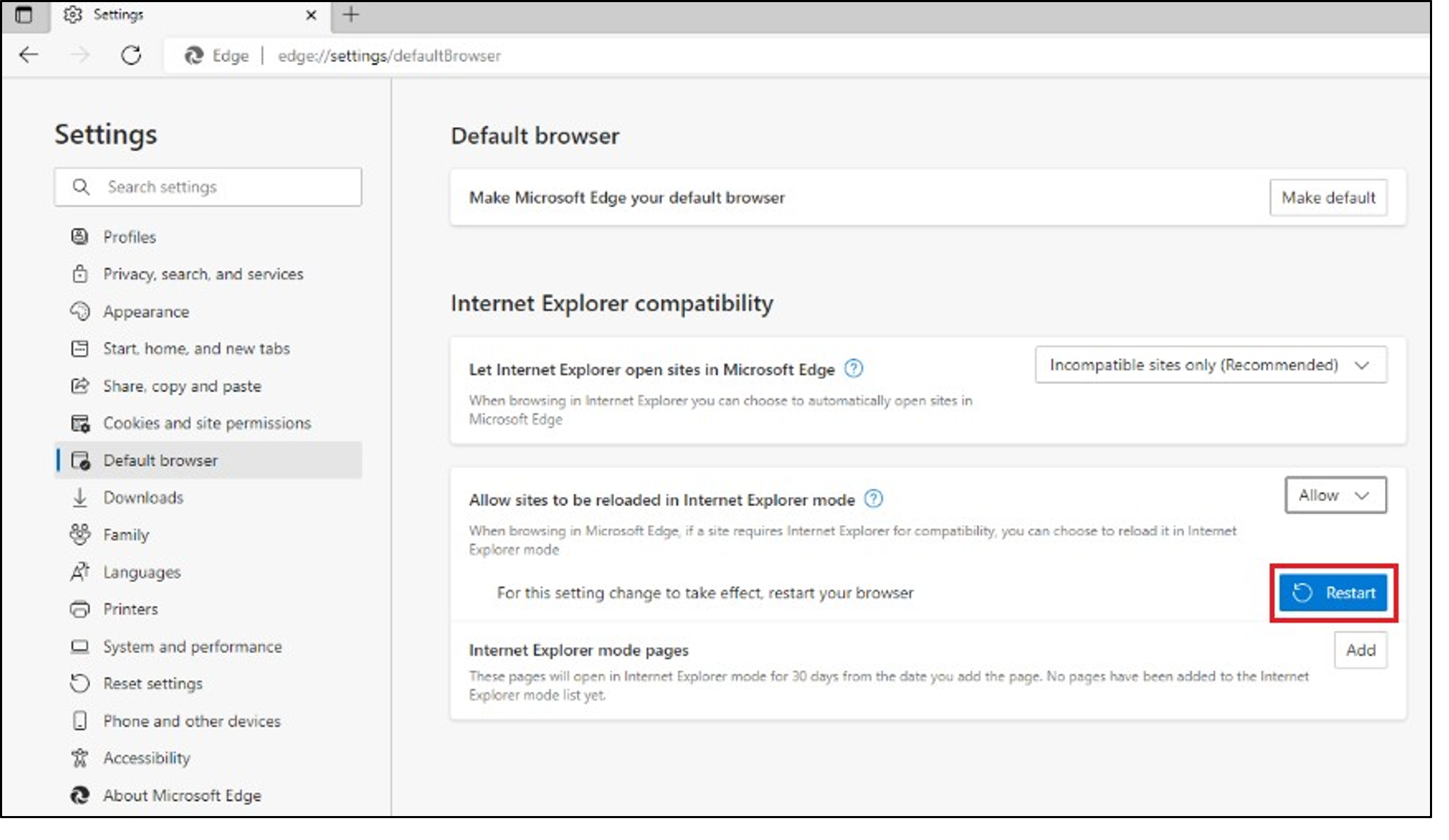
Task: Open Phone and other devices
Action: (209, 720)
